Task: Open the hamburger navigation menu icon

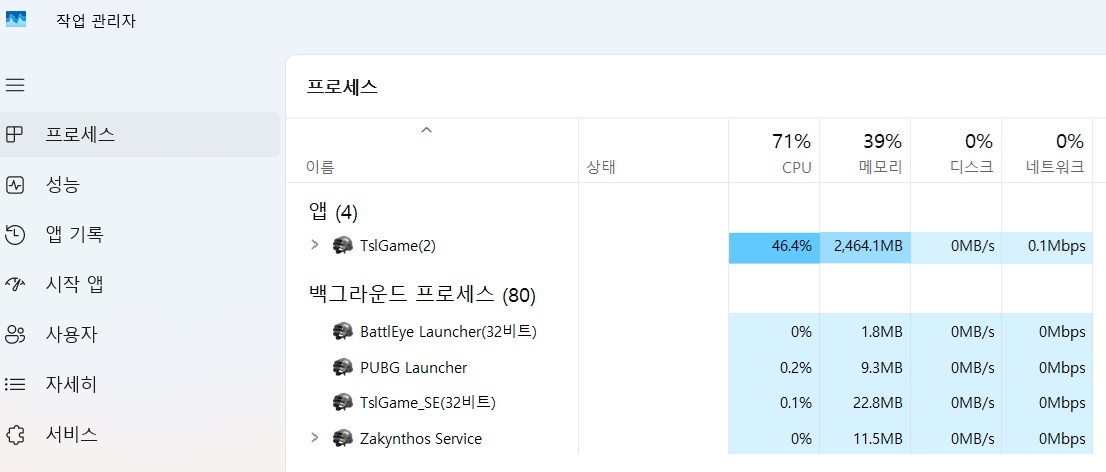Action: [15, 85]
